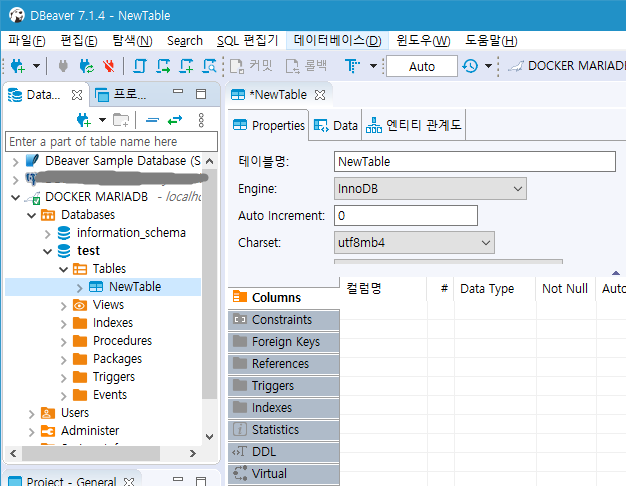Open the 파일(F) menu
The width and height of the screenshot is (626, 486).
[x=27, y=41]
